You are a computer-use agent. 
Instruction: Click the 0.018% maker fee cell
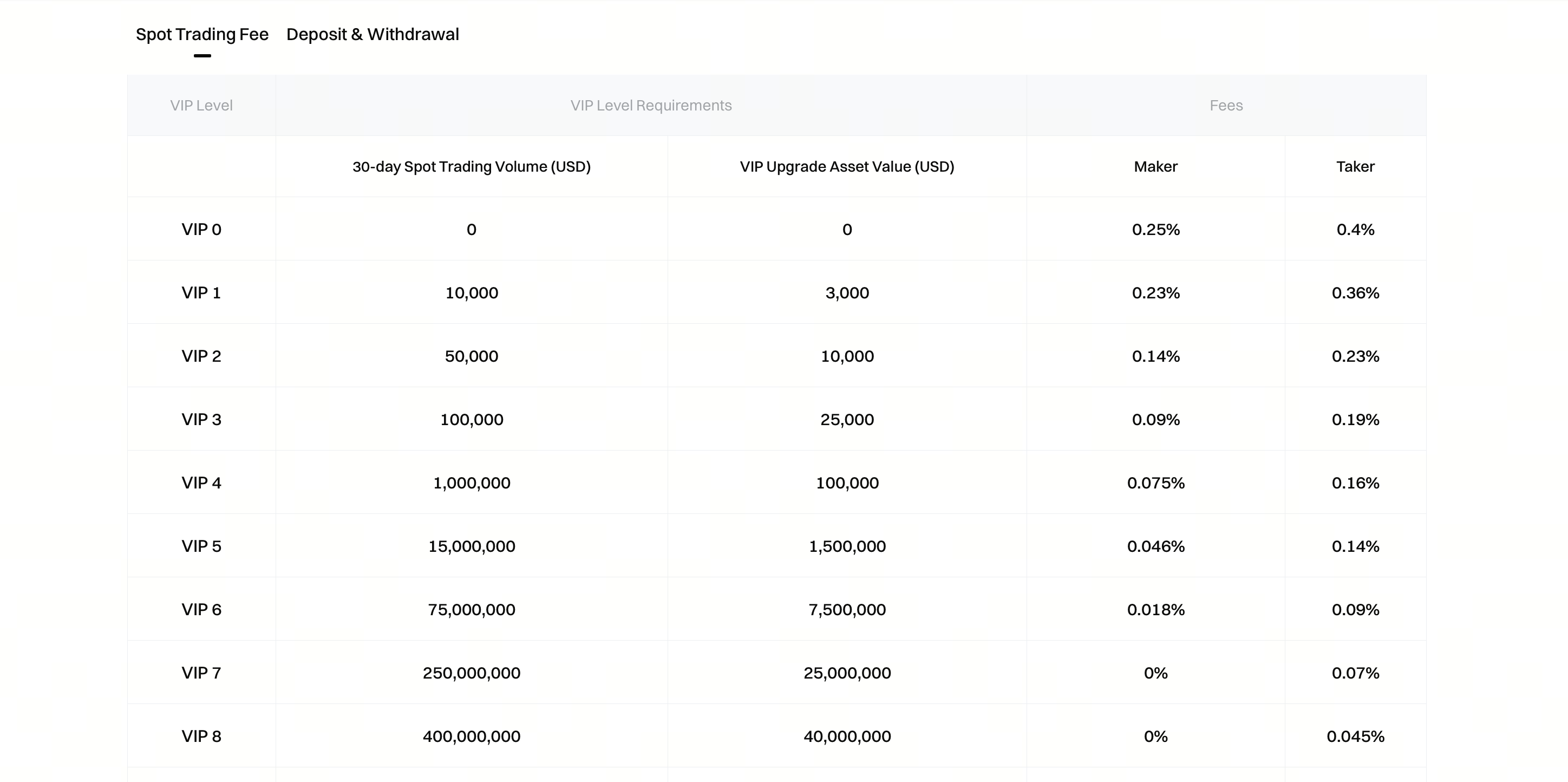(1156, 610)
